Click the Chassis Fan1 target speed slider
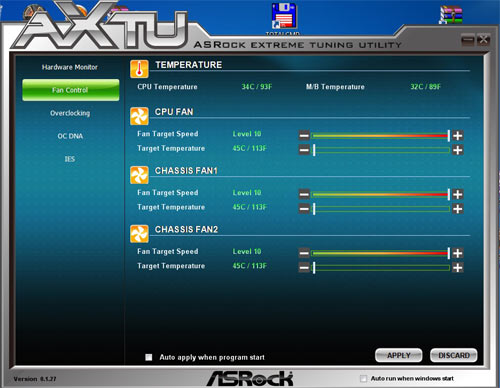 click(381, 194)
